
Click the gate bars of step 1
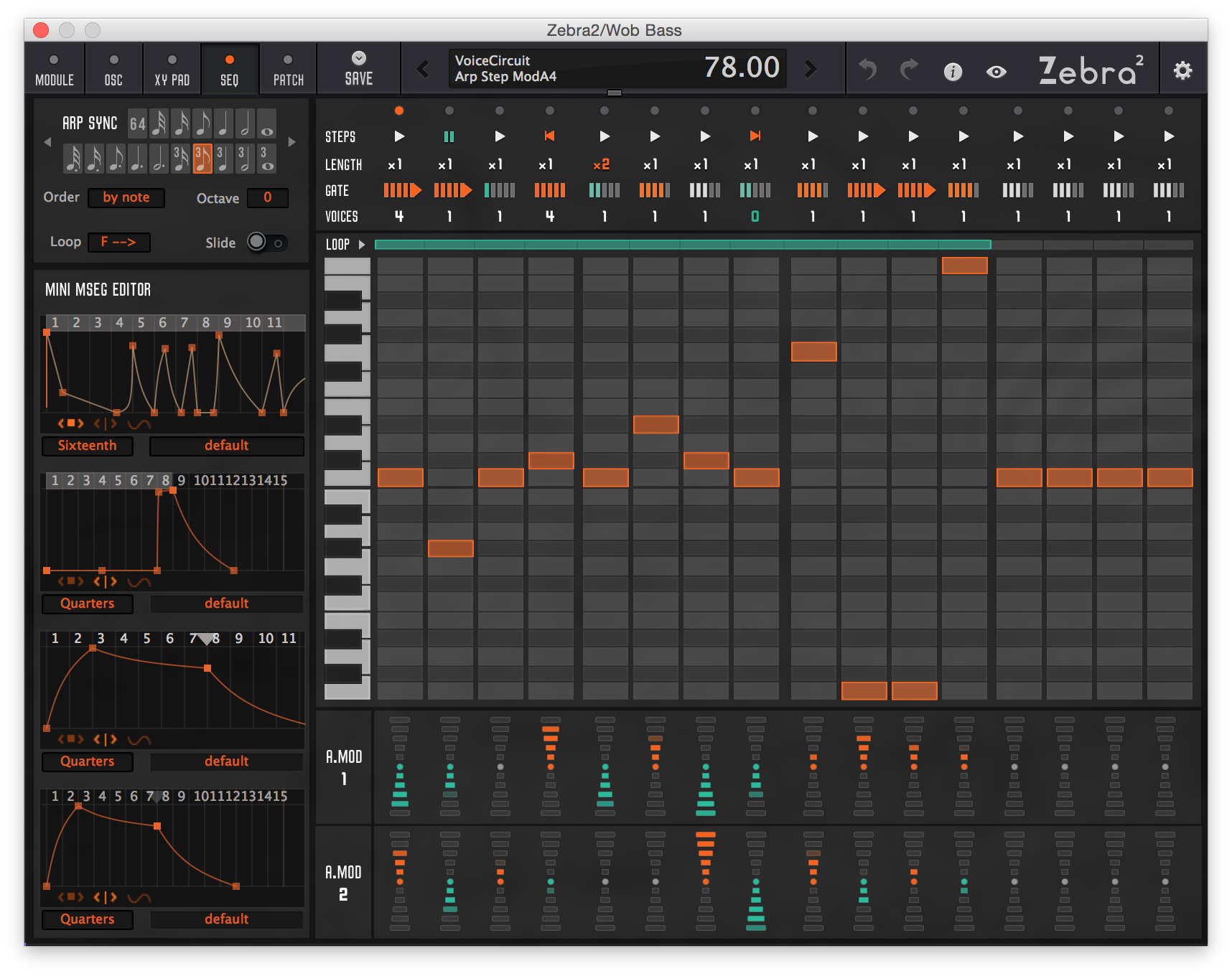(x=402, y=190)
